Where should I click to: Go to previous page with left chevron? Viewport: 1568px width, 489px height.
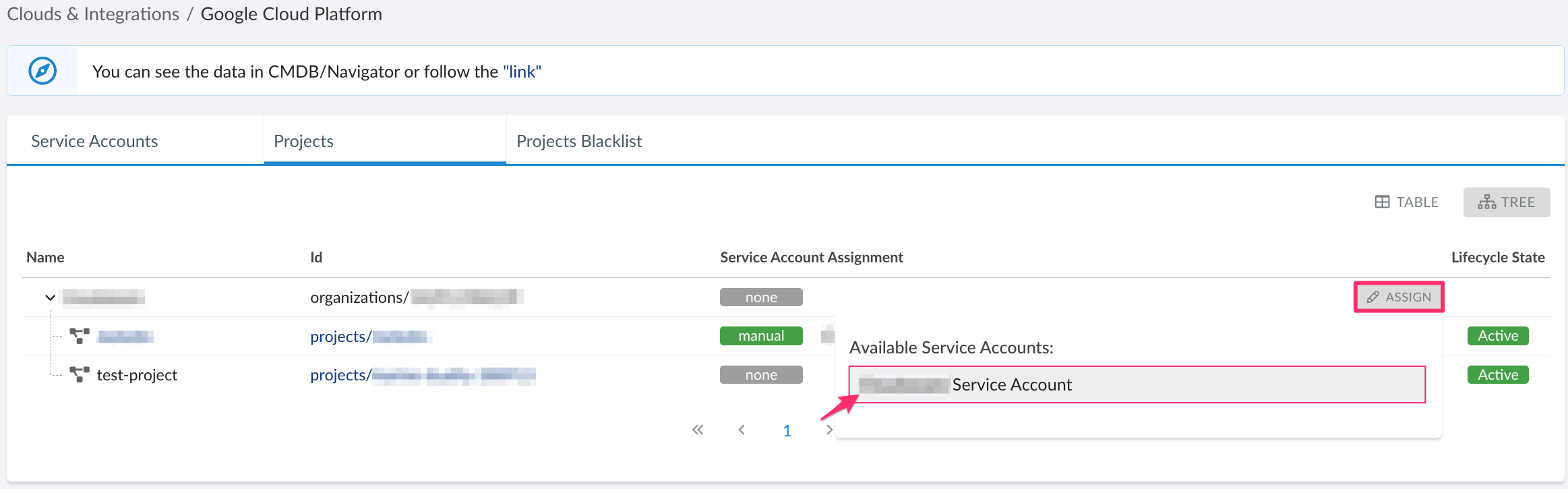coord(742,430)
